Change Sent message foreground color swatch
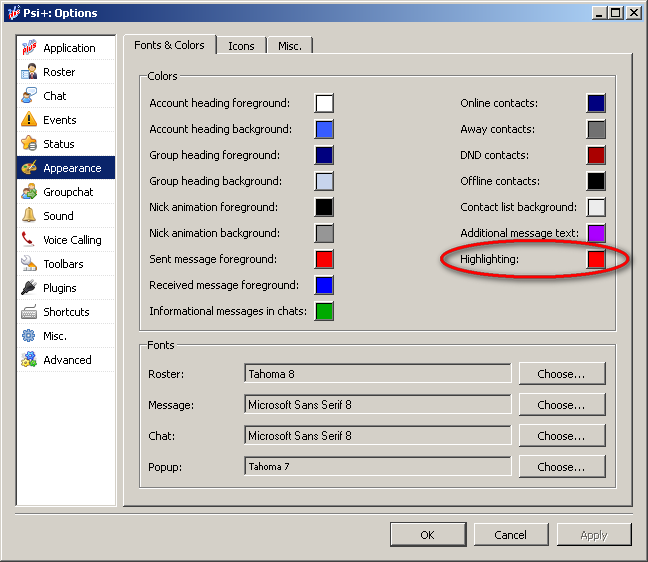648x562 pixels. (324, 259)
